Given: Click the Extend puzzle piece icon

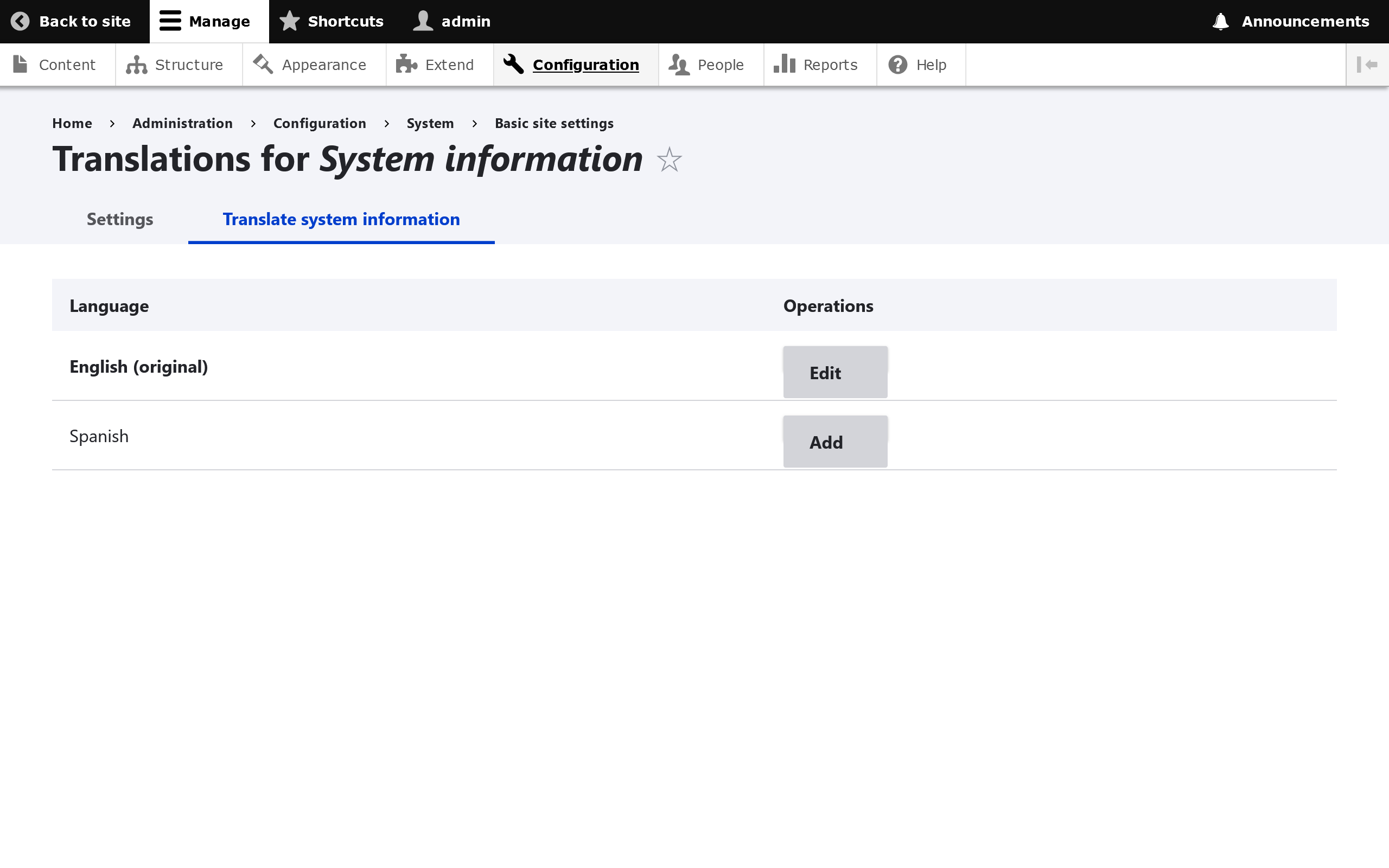Looking at the screenshot, I should tap(406, 65).
